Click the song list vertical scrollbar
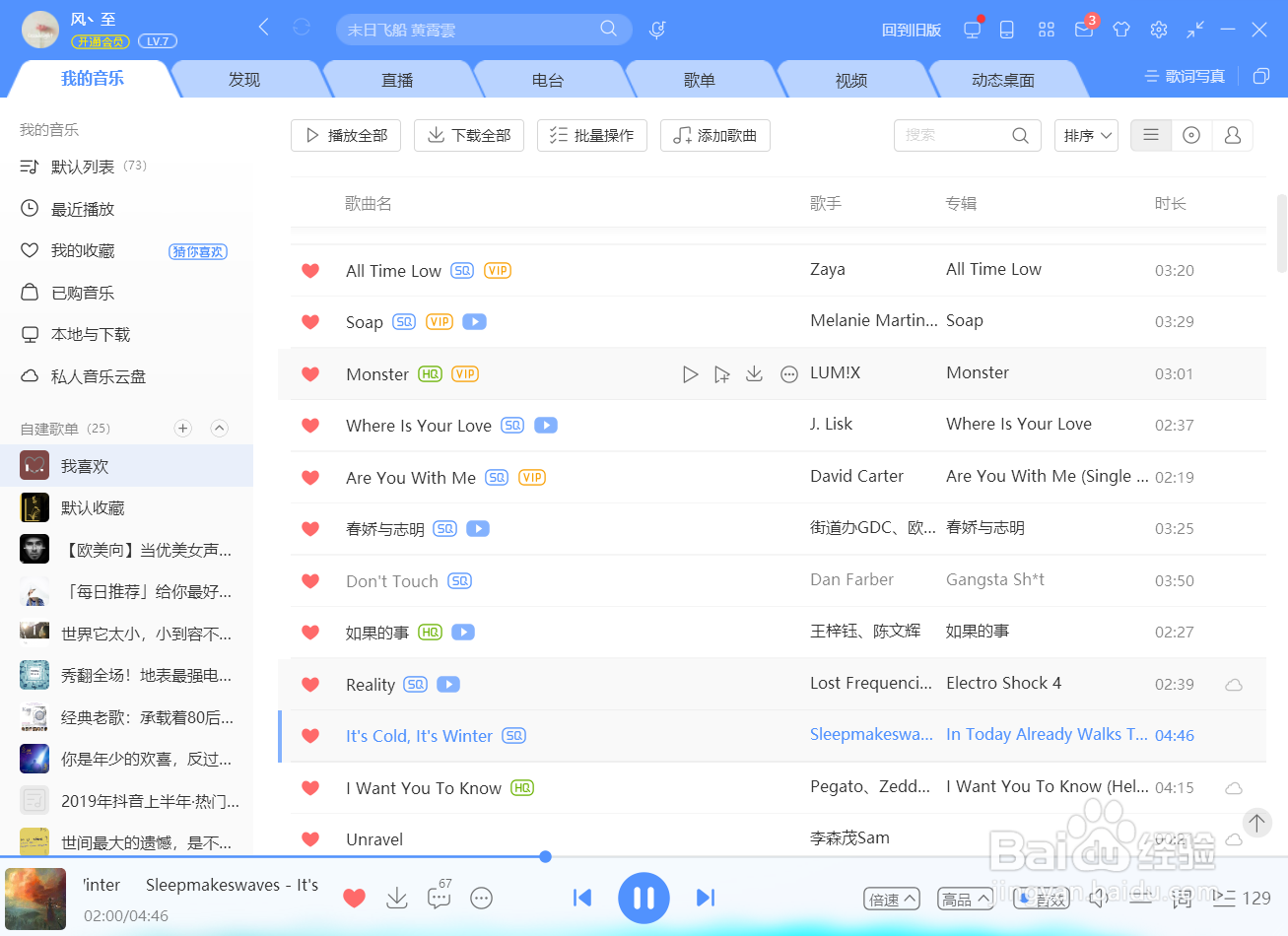The image size is (1288, 936). pyautogui.click(x=1281, y=234)
